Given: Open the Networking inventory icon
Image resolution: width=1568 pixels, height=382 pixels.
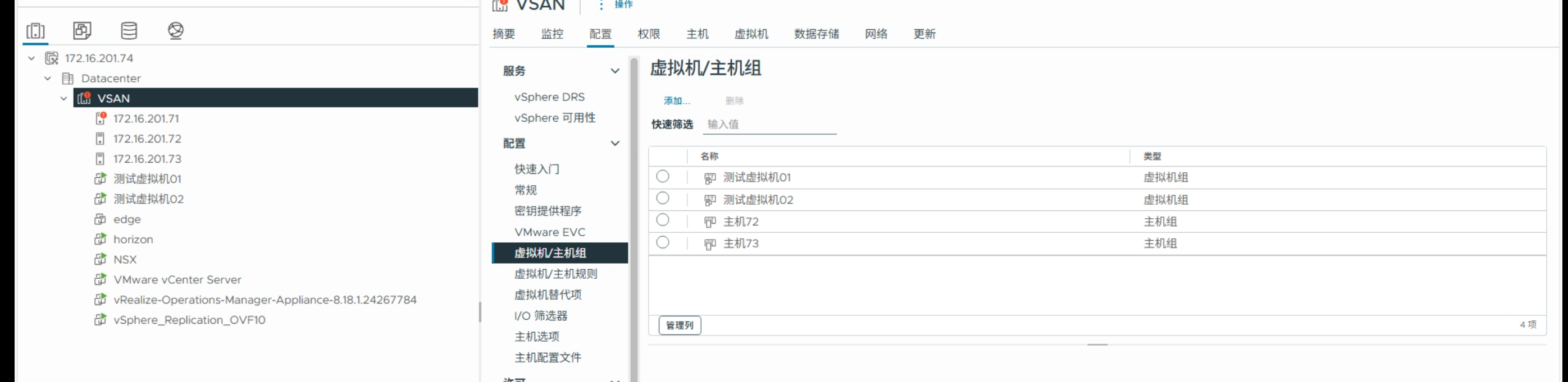Looking at the screenshot, I should click(x=176, y=30).
